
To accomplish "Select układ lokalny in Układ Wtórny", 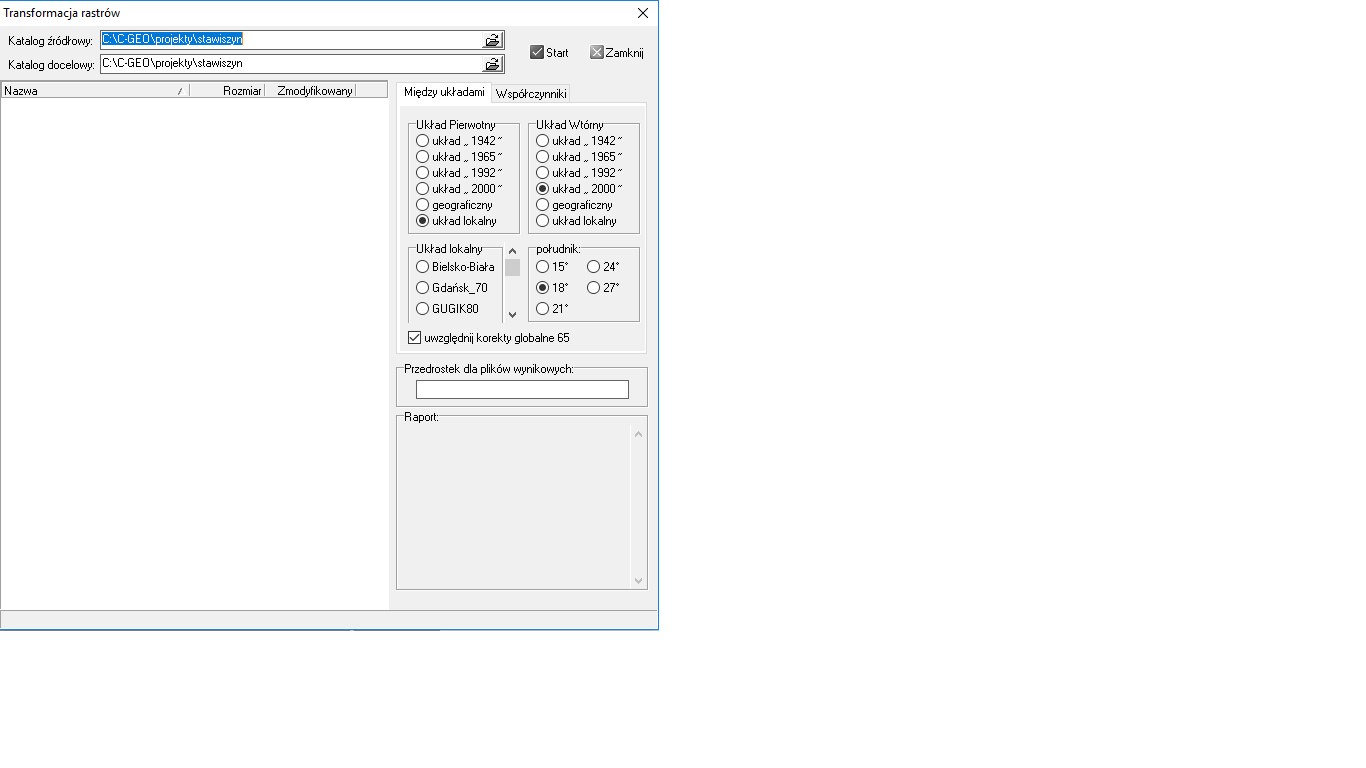I will point(576,221).
